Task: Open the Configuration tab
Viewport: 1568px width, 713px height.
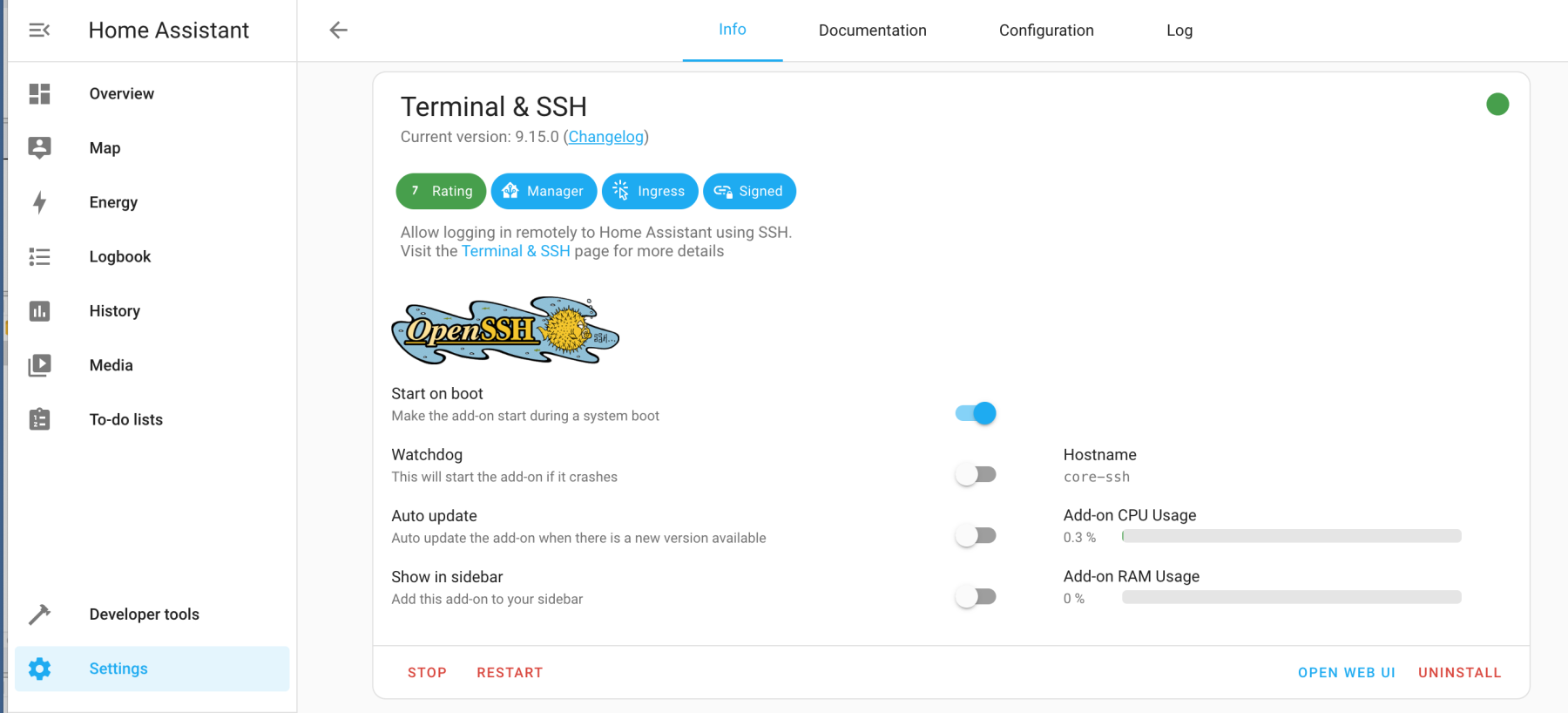Action: click(x=1046, y=31)
